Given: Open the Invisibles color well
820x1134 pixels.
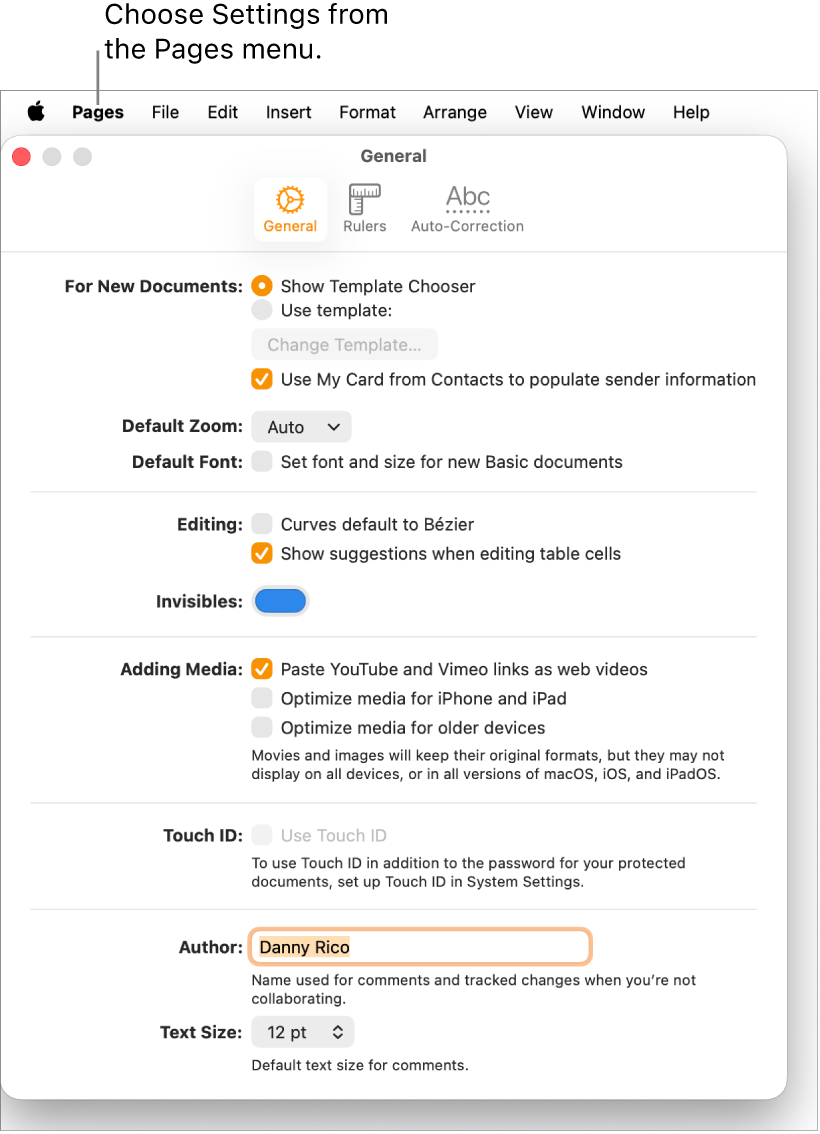Looking at the screenshot, I should tap(279, 600).
